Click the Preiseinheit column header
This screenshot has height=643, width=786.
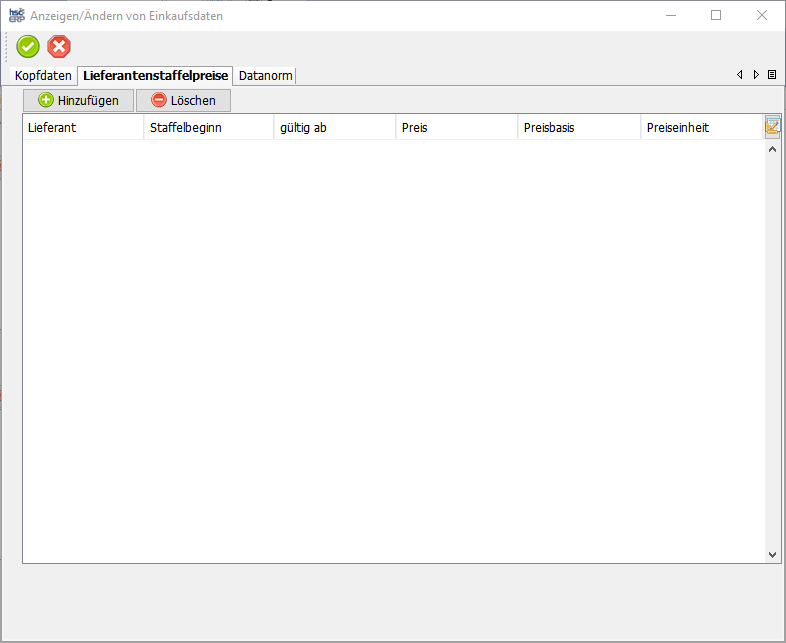[x=700, y=128]
